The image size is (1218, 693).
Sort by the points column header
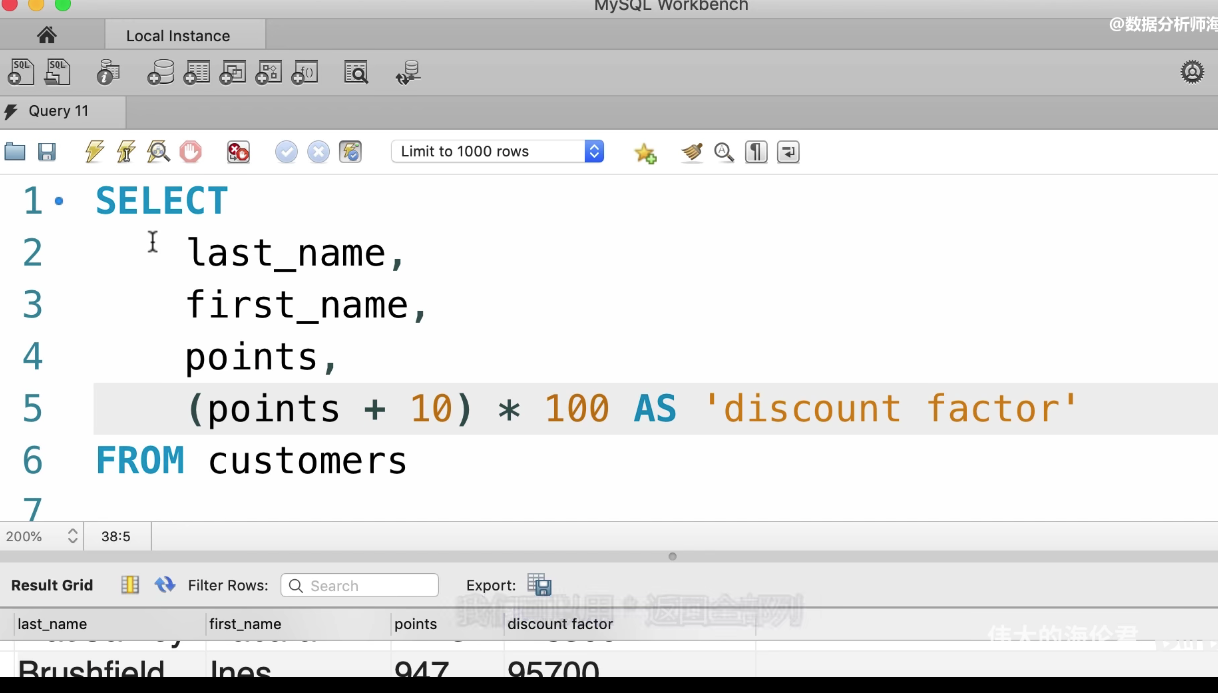pos(447,624)
